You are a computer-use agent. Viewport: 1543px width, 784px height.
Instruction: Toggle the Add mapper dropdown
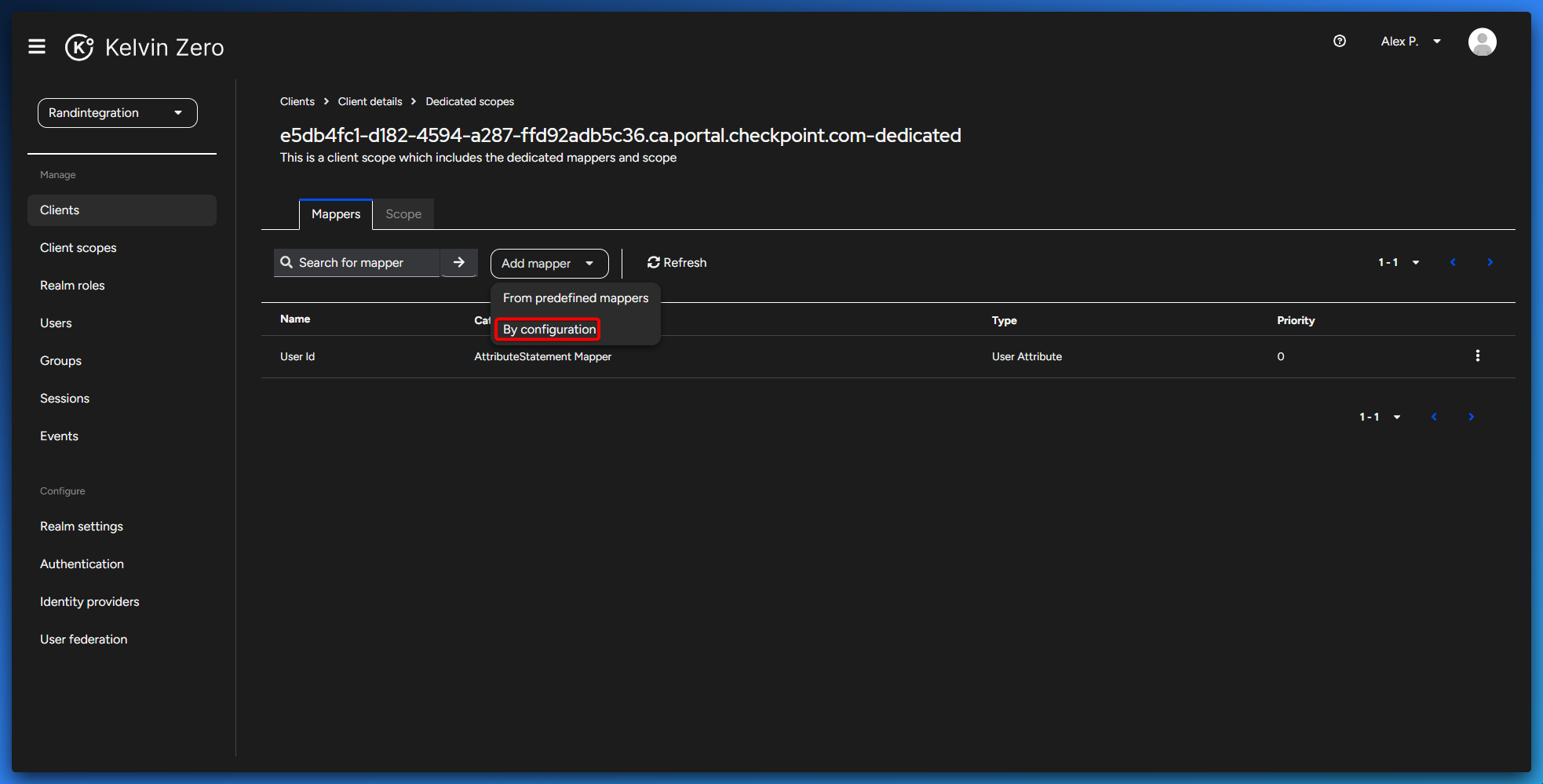tap(549, 264)
